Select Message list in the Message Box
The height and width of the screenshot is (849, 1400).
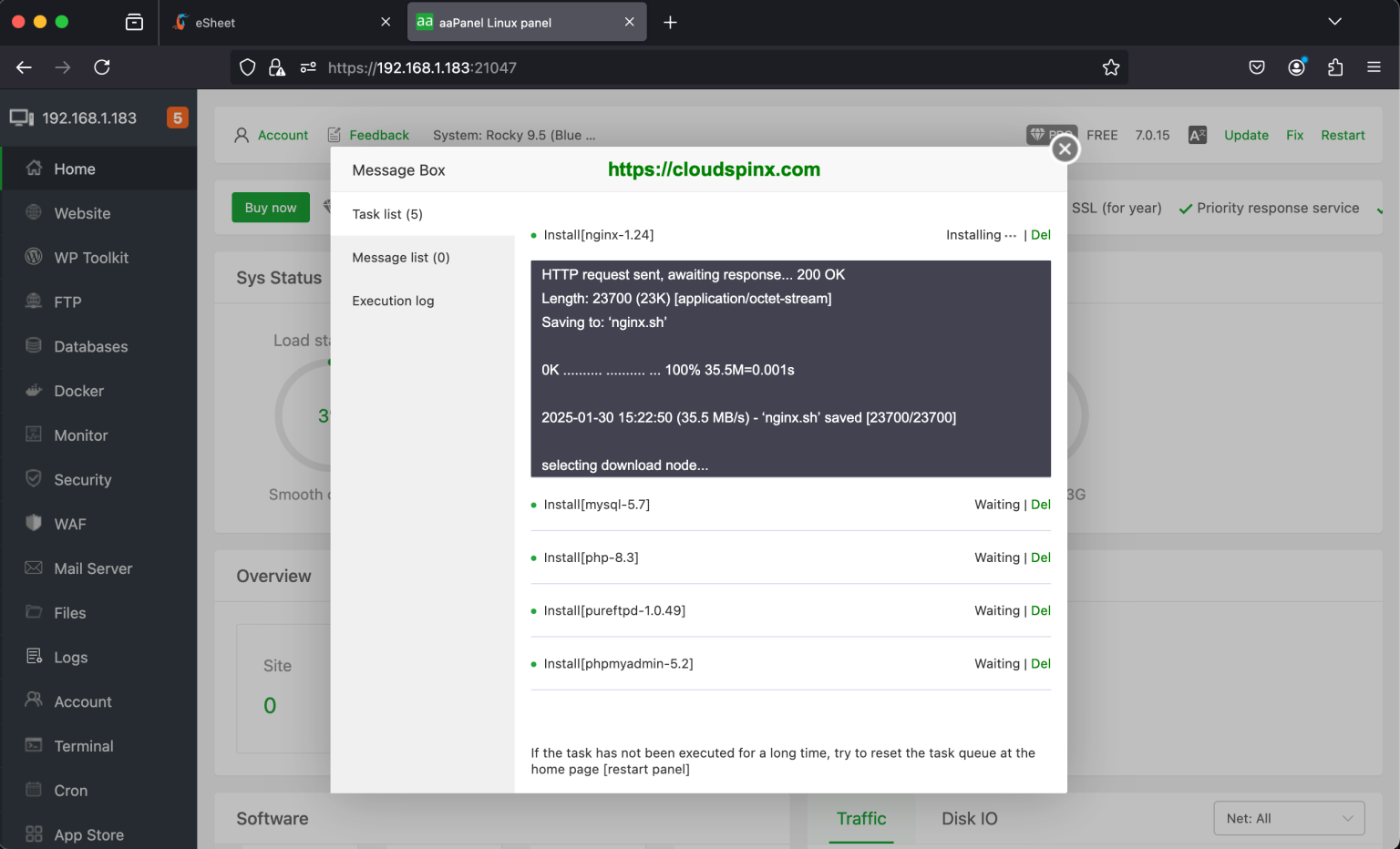tap(401, 257)
